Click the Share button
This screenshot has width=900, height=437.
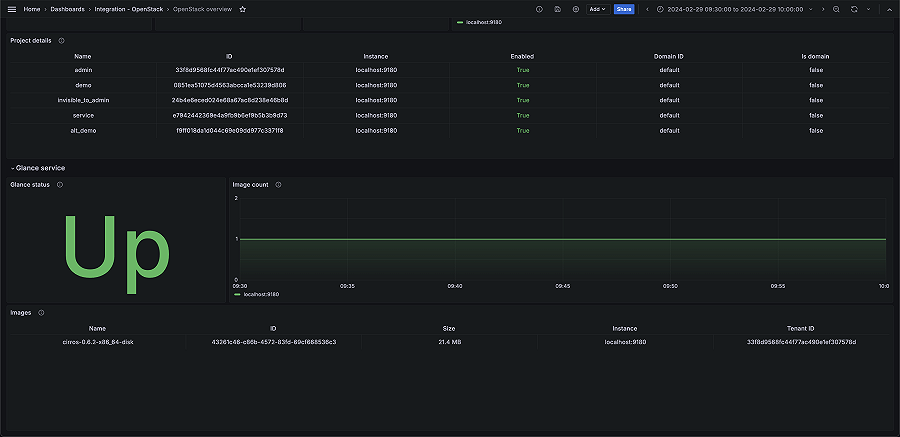(x=624, y=9)
